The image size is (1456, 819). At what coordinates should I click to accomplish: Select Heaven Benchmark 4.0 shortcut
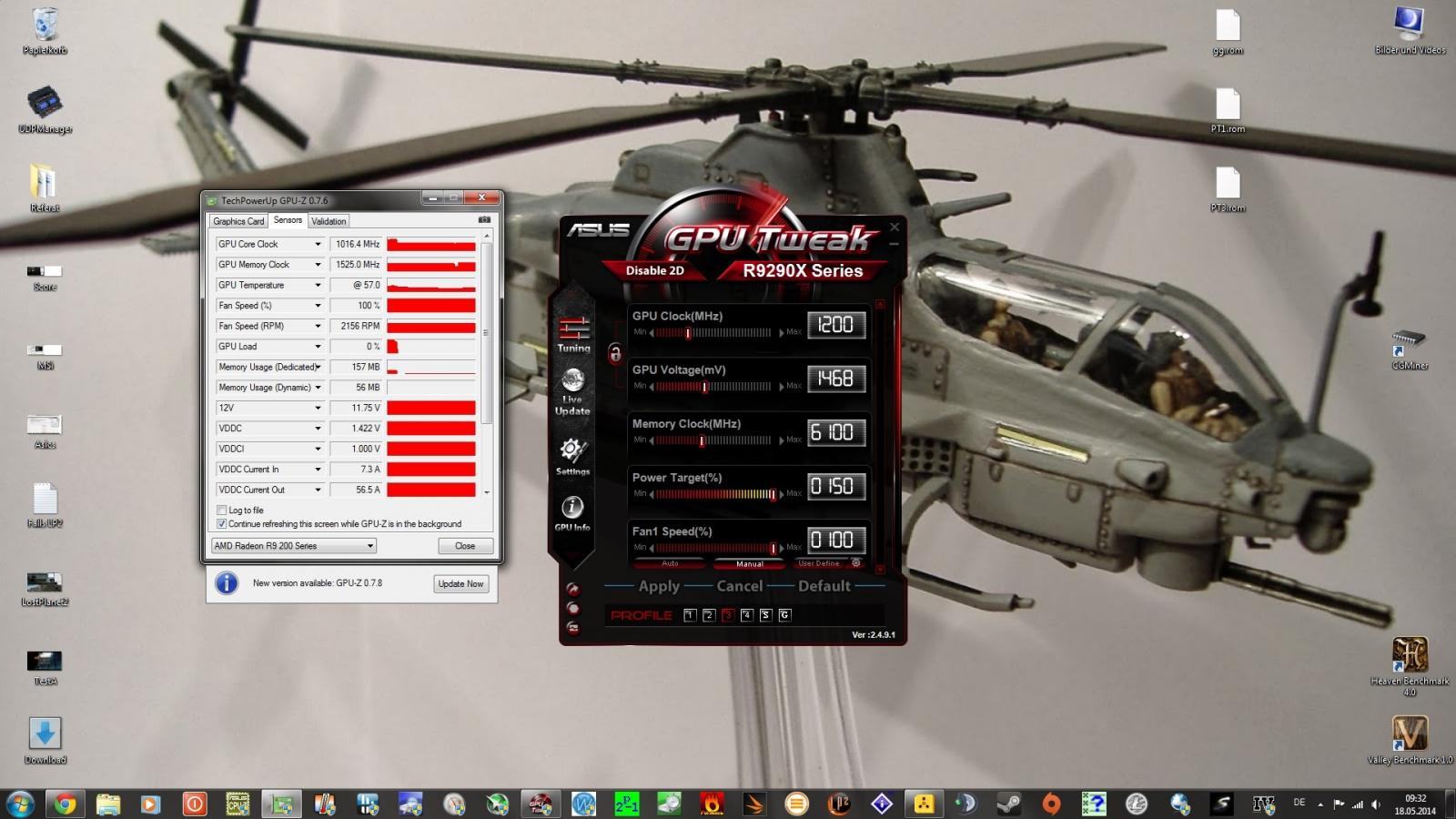click(x=1410, y=666)
